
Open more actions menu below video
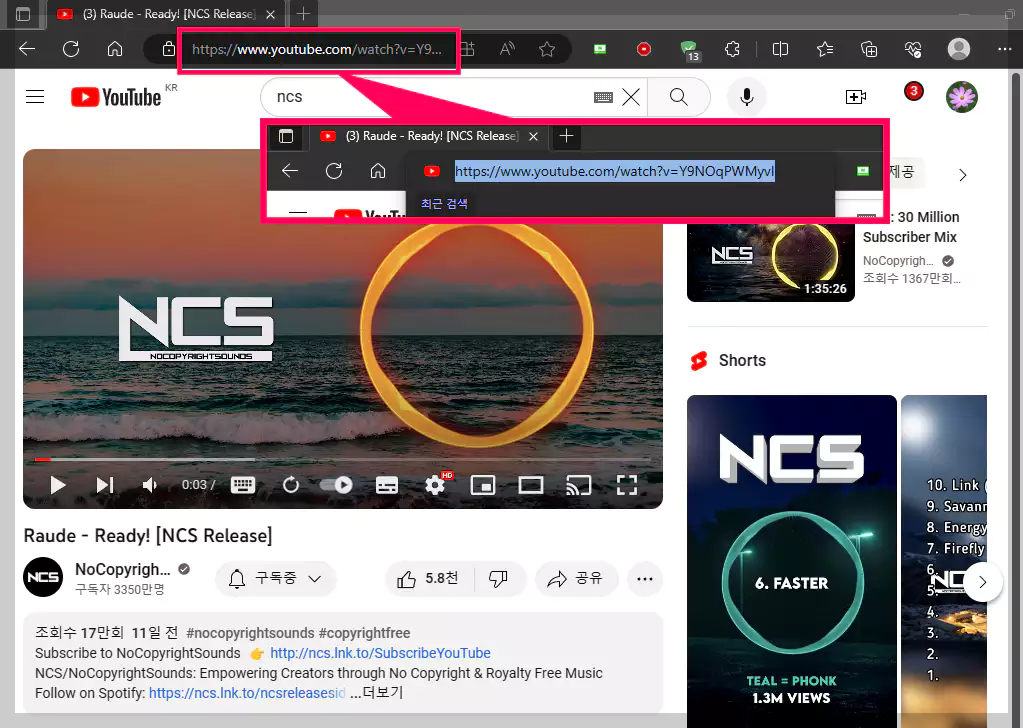(645, 579)
